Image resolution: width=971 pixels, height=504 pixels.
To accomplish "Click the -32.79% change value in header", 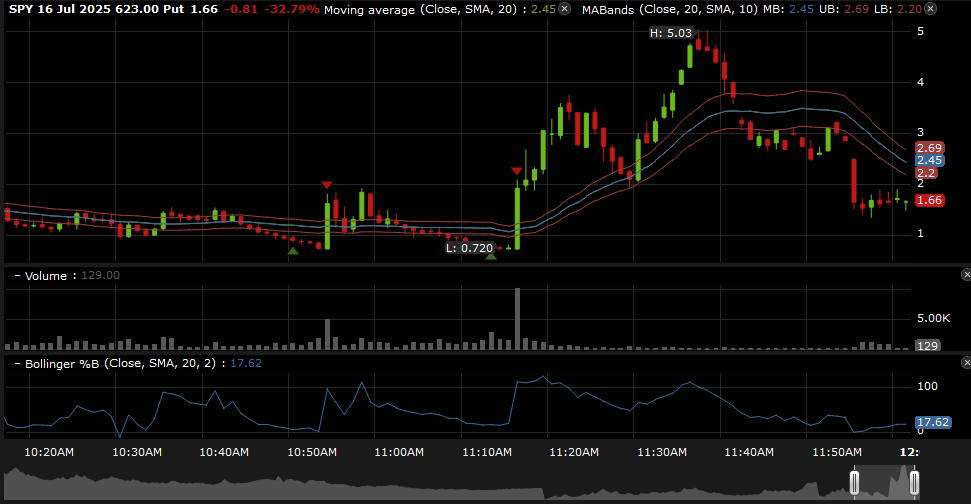I will (x=291, y=9).
